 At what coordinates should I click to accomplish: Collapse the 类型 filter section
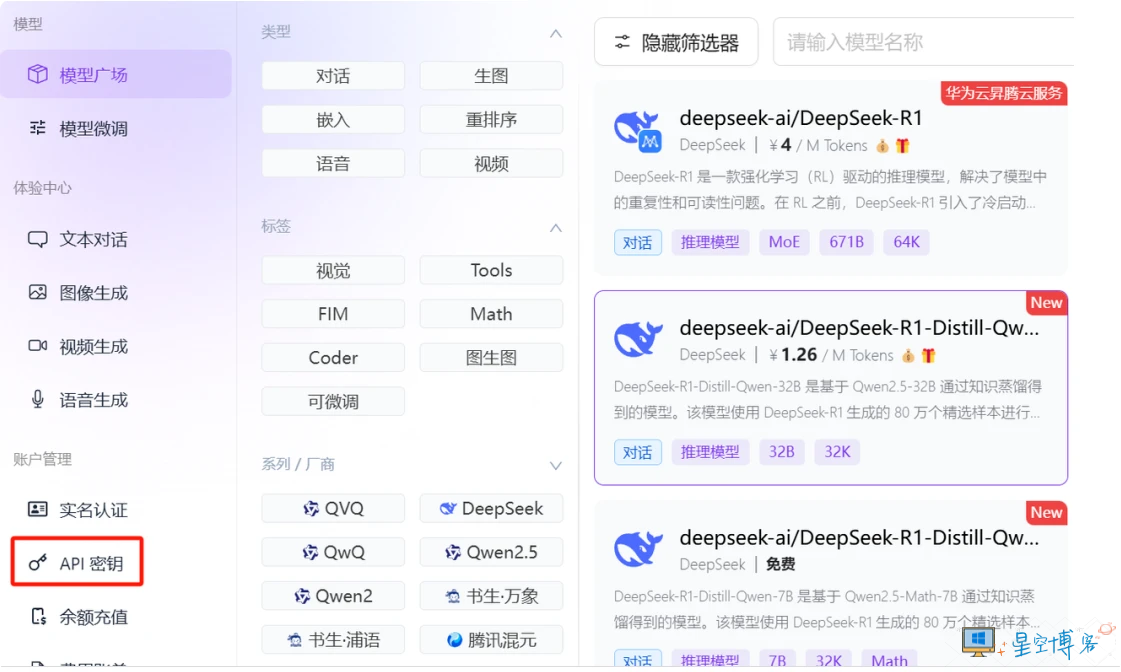(555, 34)
